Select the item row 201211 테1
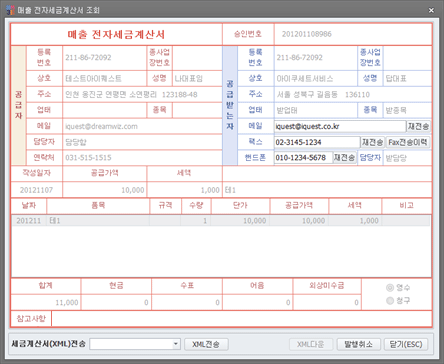This screenshot has width=444, height=364. pyautogui.click(x=221, y=221)
